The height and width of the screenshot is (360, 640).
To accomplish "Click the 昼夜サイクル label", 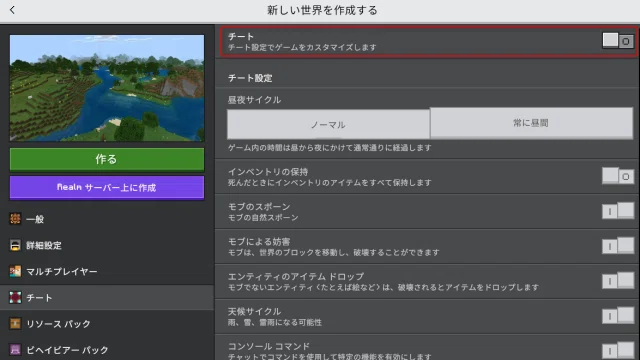I will 254,100.
